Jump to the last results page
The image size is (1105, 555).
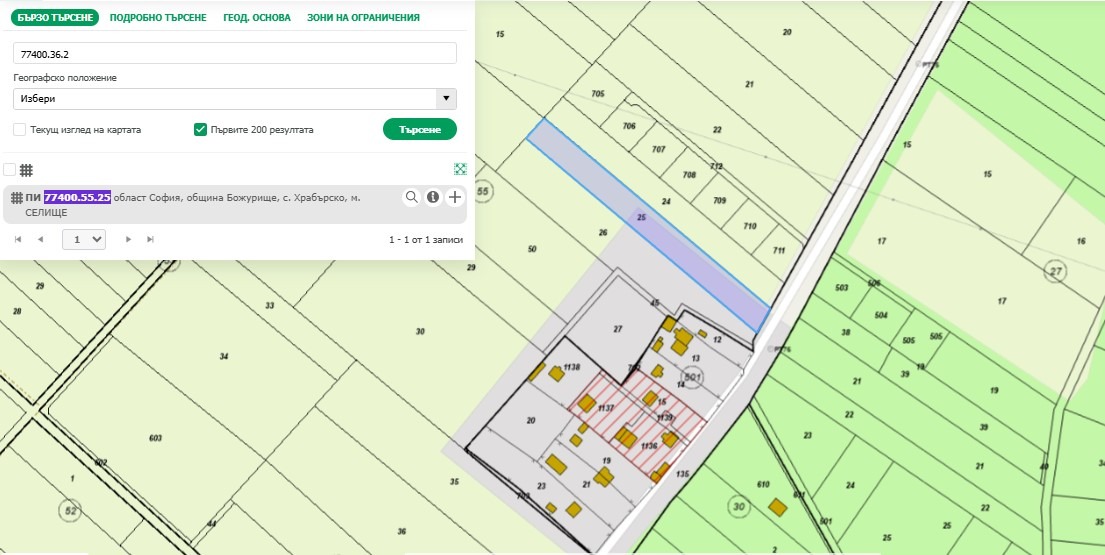[x=151, y=240]
